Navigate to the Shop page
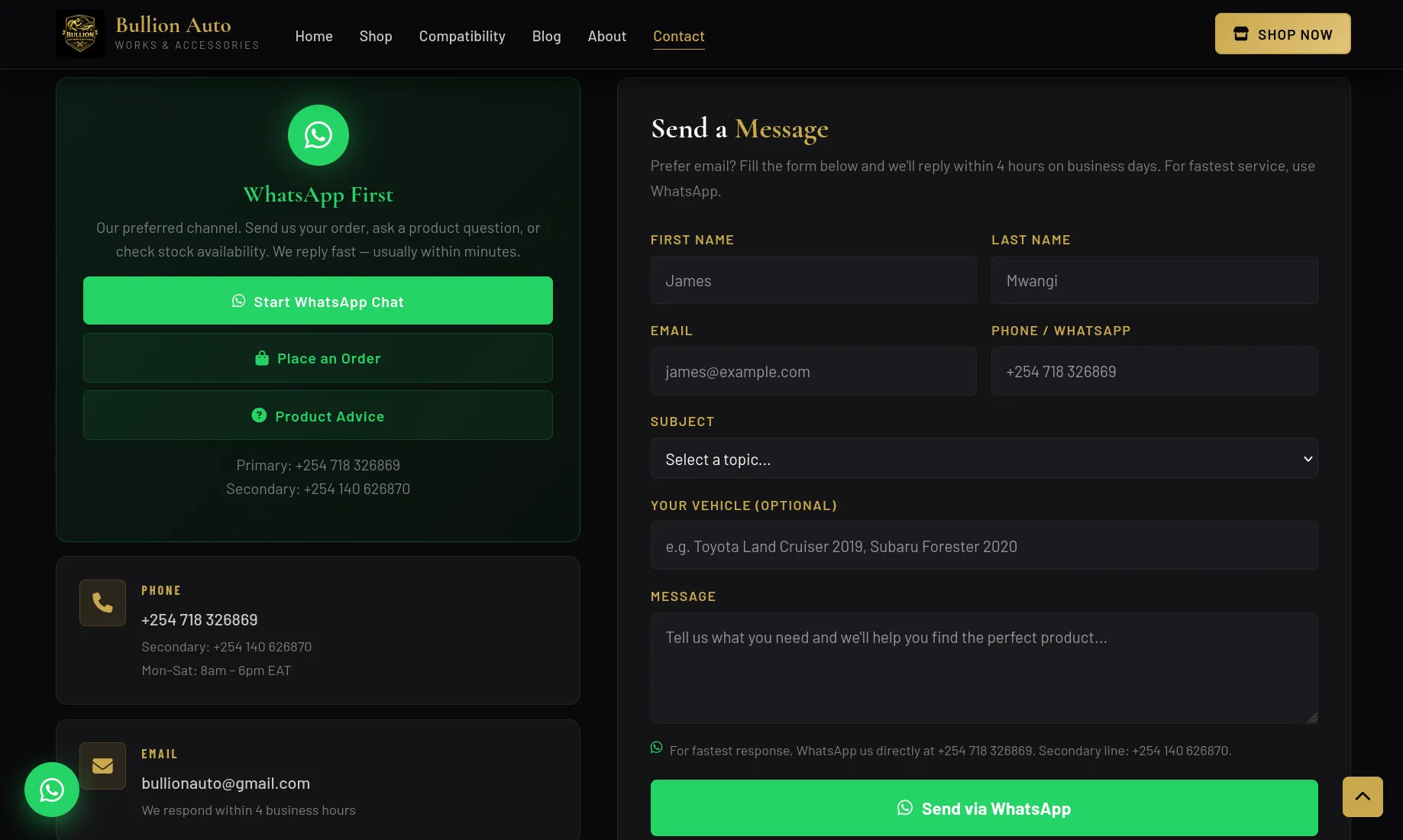 point(375,36)
